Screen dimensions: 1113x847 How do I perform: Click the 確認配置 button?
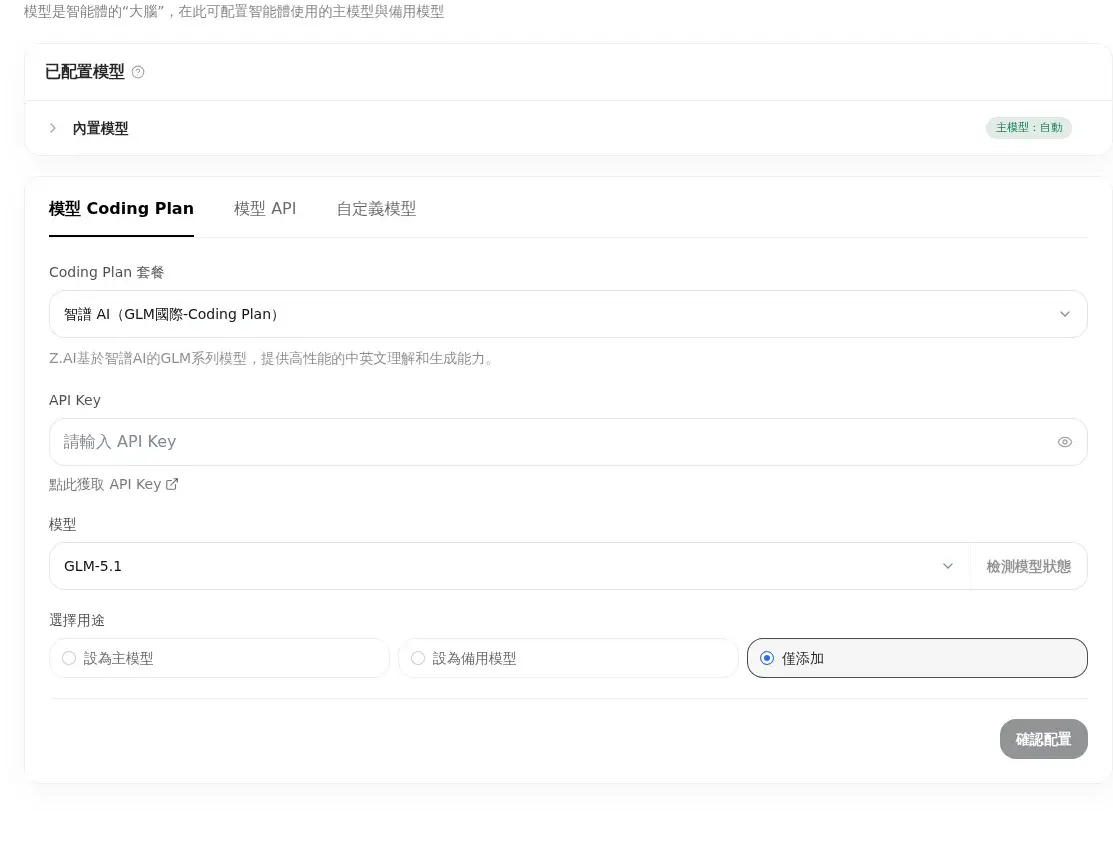[1043, 739]
